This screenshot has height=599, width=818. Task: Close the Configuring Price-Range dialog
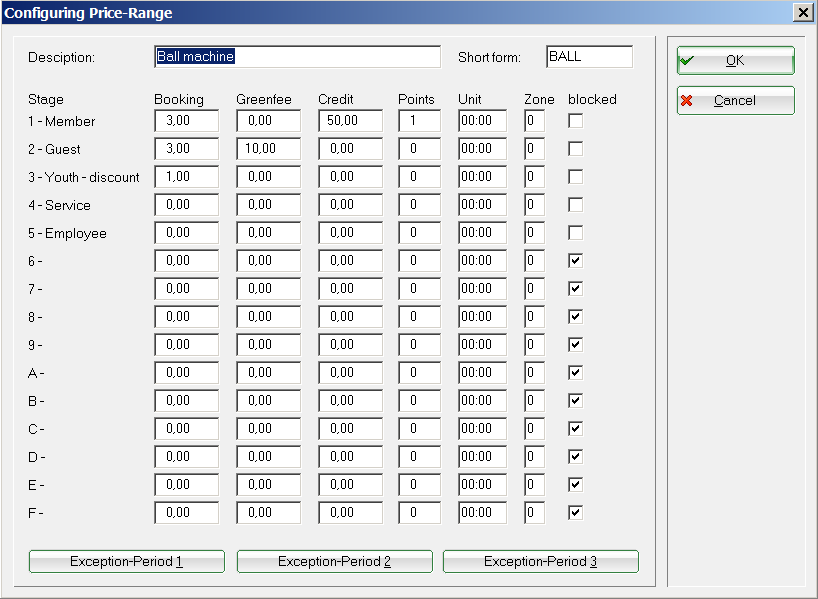[802, 12]
